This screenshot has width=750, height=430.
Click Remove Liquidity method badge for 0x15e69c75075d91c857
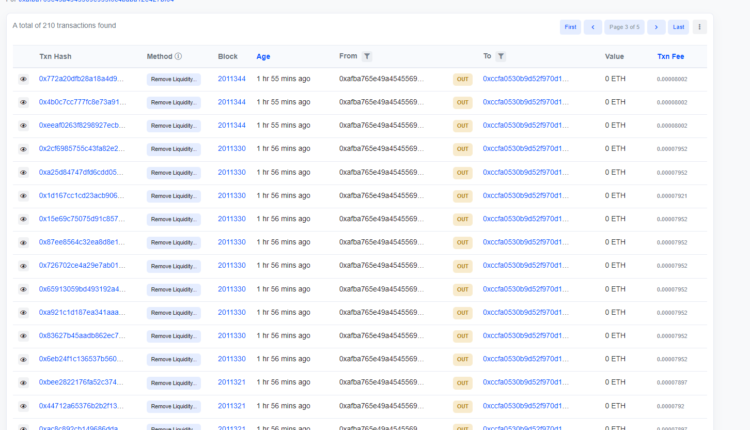tap(173, 219)
